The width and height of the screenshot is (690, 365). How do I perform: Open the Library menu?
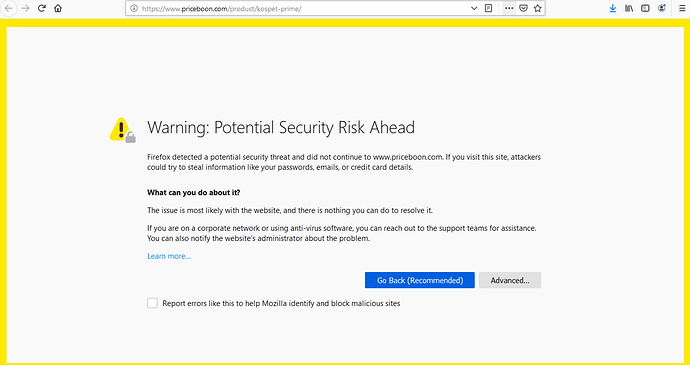click(629, 8)
